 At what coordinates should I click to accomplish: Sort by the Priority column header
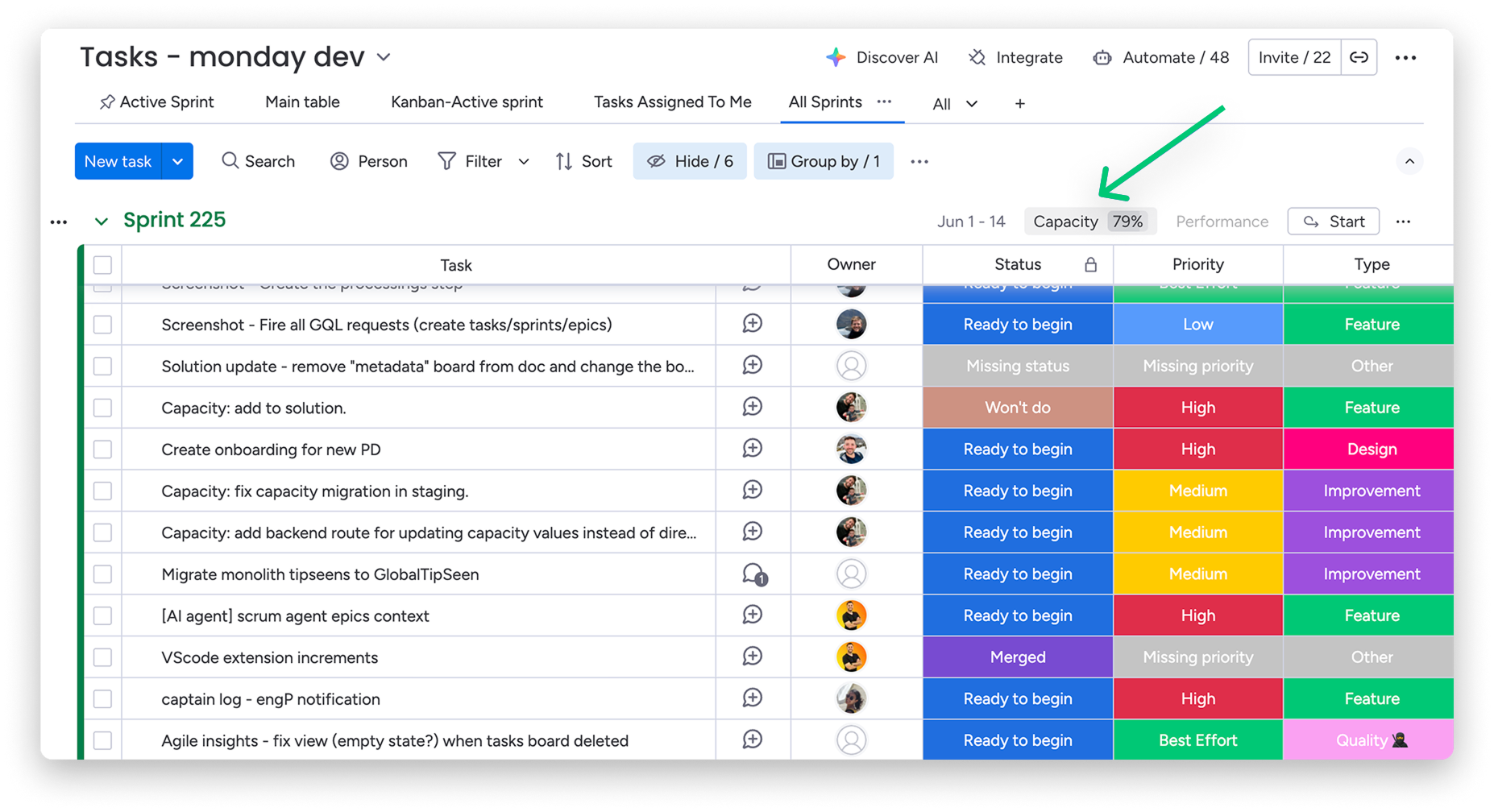1198,264
